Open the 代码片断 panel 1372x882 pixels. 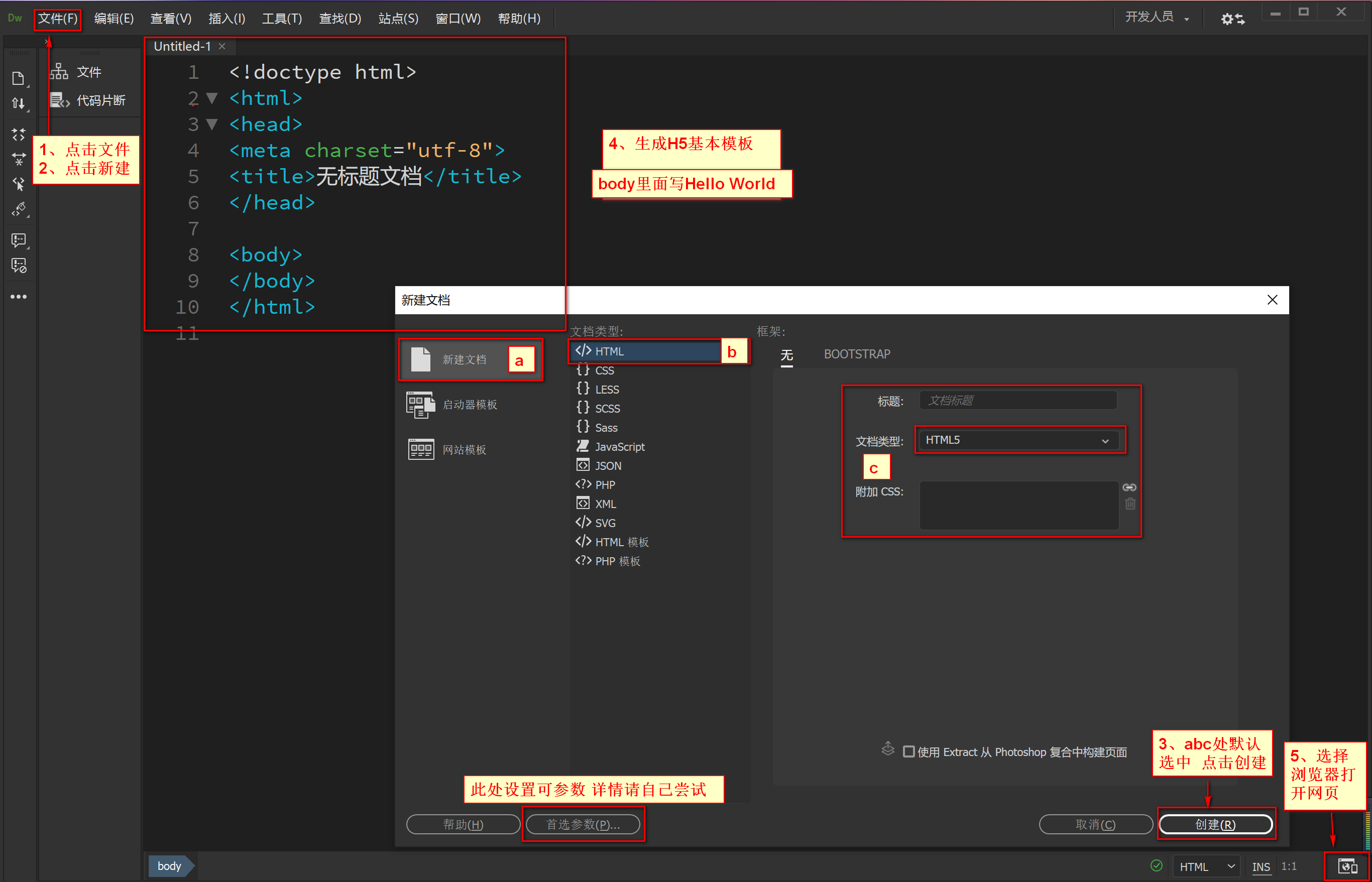click(x=88, y=101)
